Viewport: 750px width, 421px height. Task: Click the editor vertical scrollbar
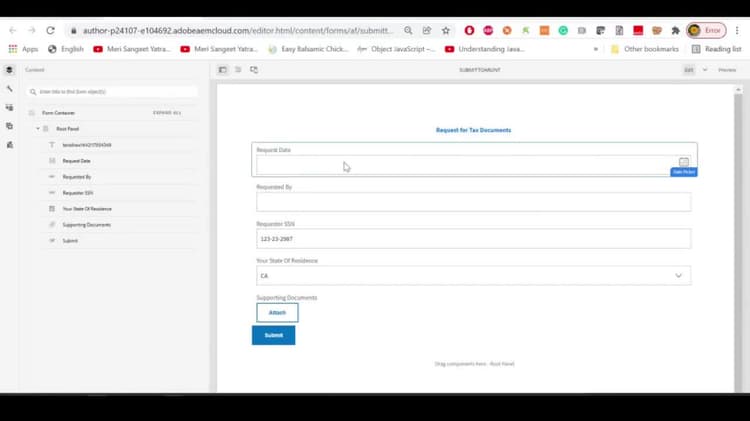tap(738, 239)
